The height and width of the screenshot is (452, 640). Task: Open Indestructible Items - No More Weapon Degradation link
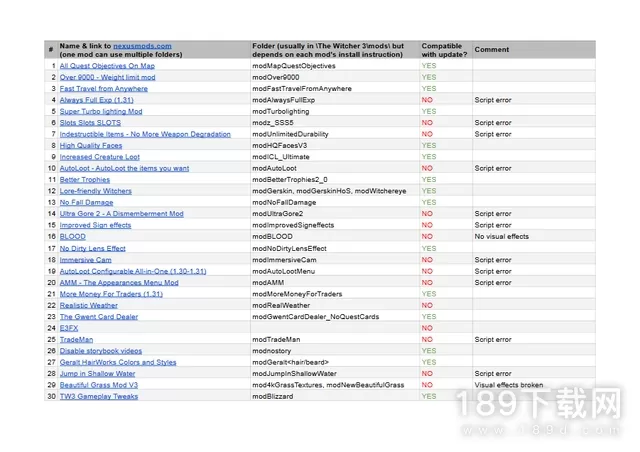coord(145,134)
